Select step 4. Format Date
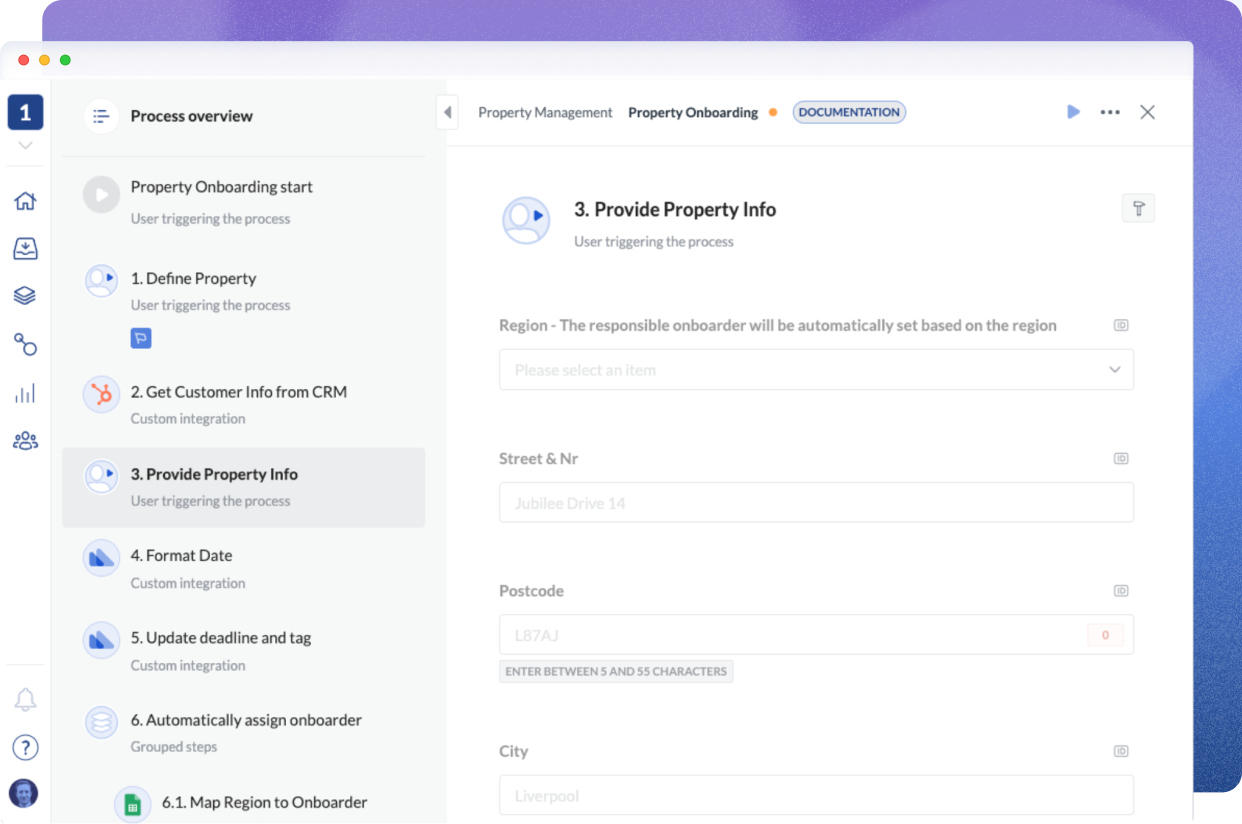The height and width of the screenshot is (824, 1242). pyautogui.click(x=181, y=555)
